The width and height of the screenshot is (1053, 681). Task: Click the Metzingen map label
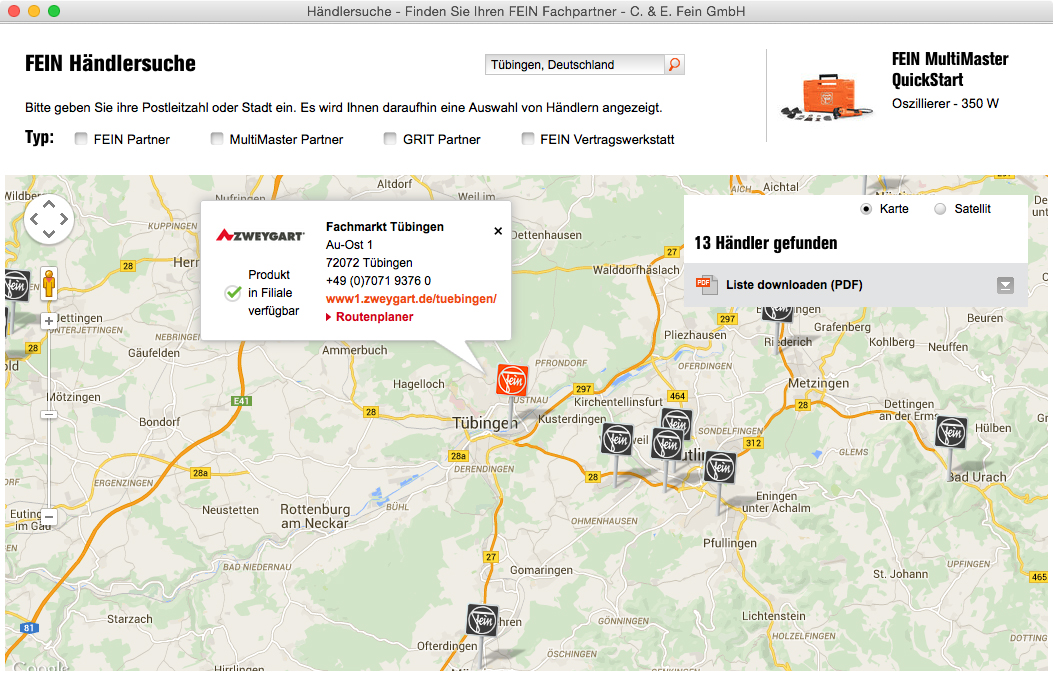click(x=818, y=383)
